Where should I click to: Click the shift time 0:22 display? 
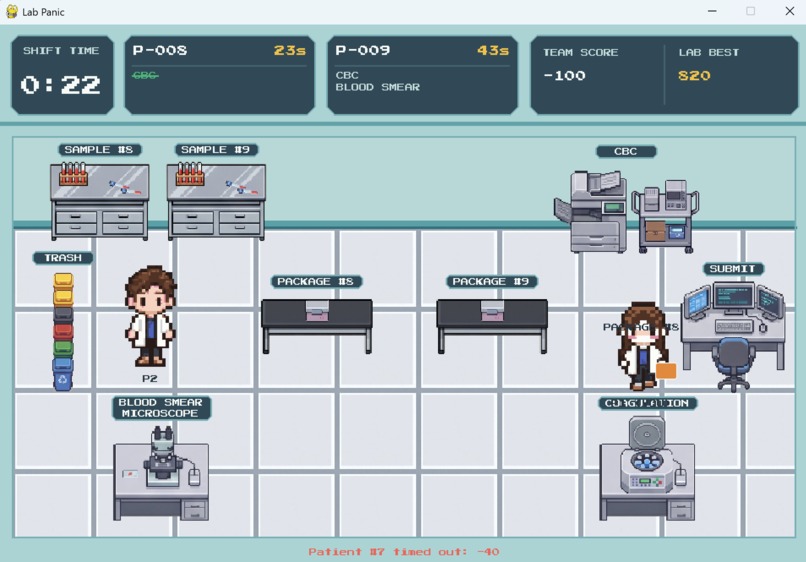pos(61,85)
